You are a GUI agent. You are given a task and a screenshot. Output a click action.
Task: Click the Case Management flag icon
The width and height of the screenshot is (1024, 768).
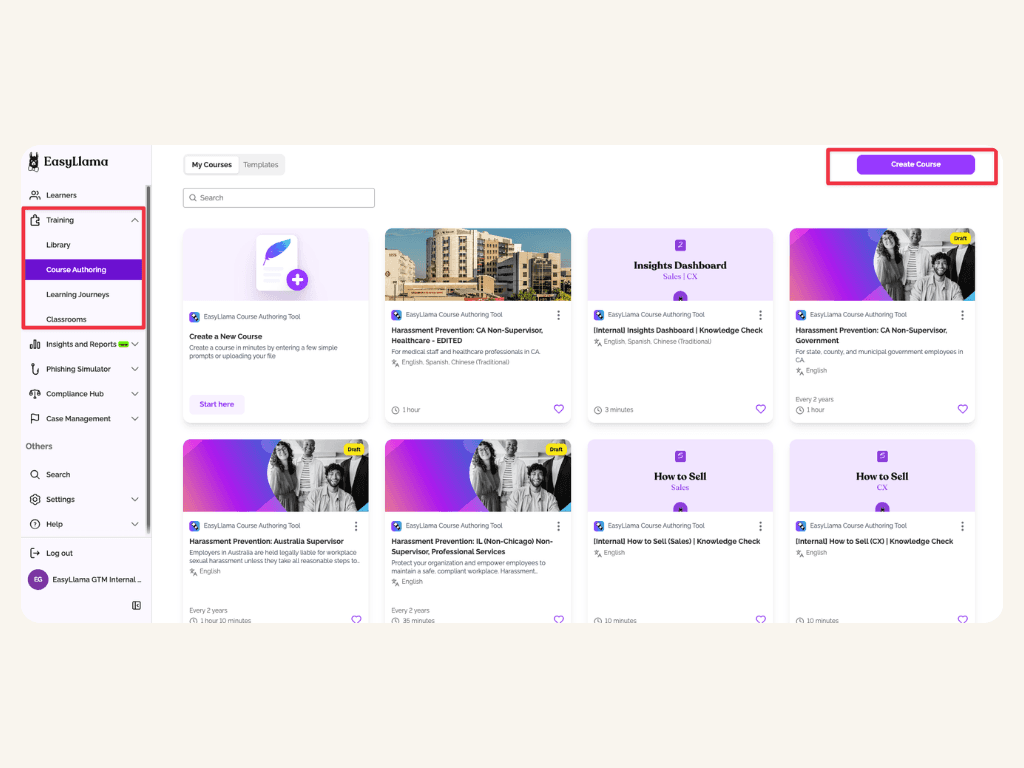[x=35, y=419]
